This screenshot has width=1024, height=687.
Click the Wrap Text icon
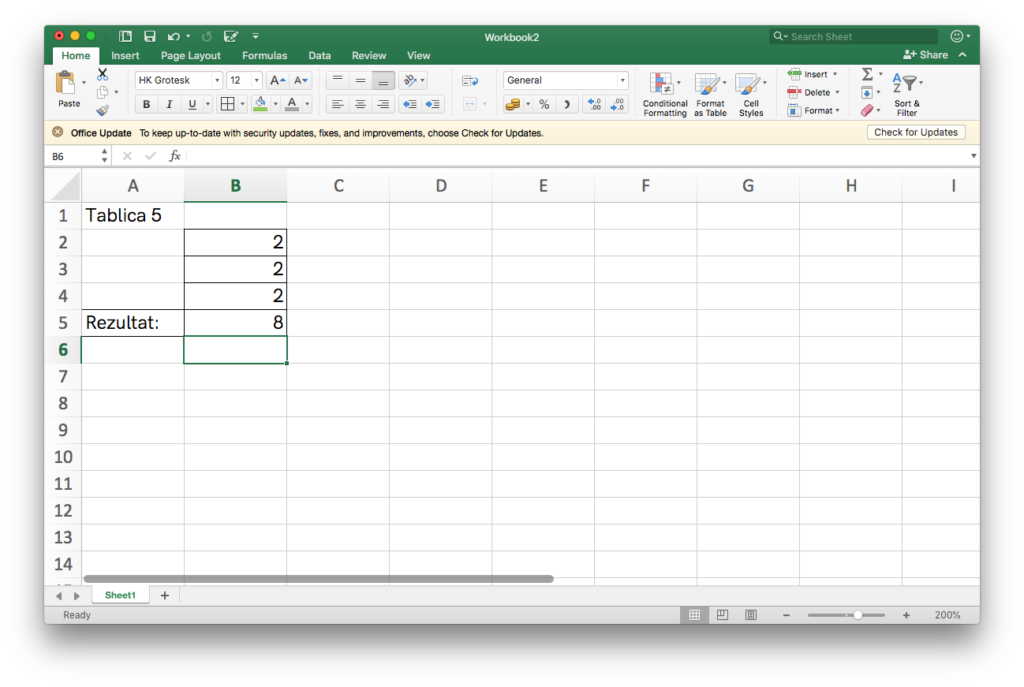click(x=470, y=80)
